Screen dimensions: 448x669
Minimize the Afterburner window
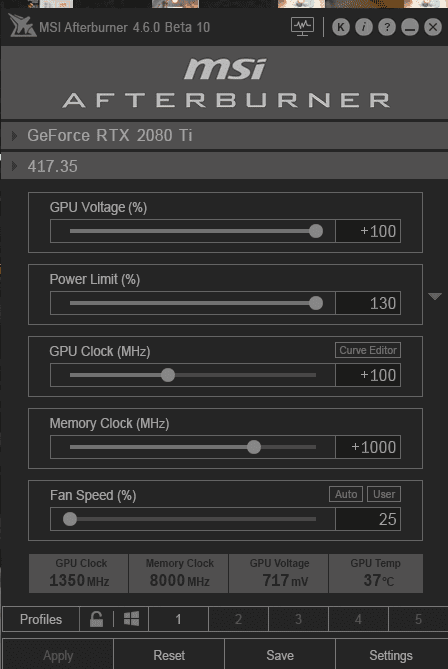pos(410,27)
